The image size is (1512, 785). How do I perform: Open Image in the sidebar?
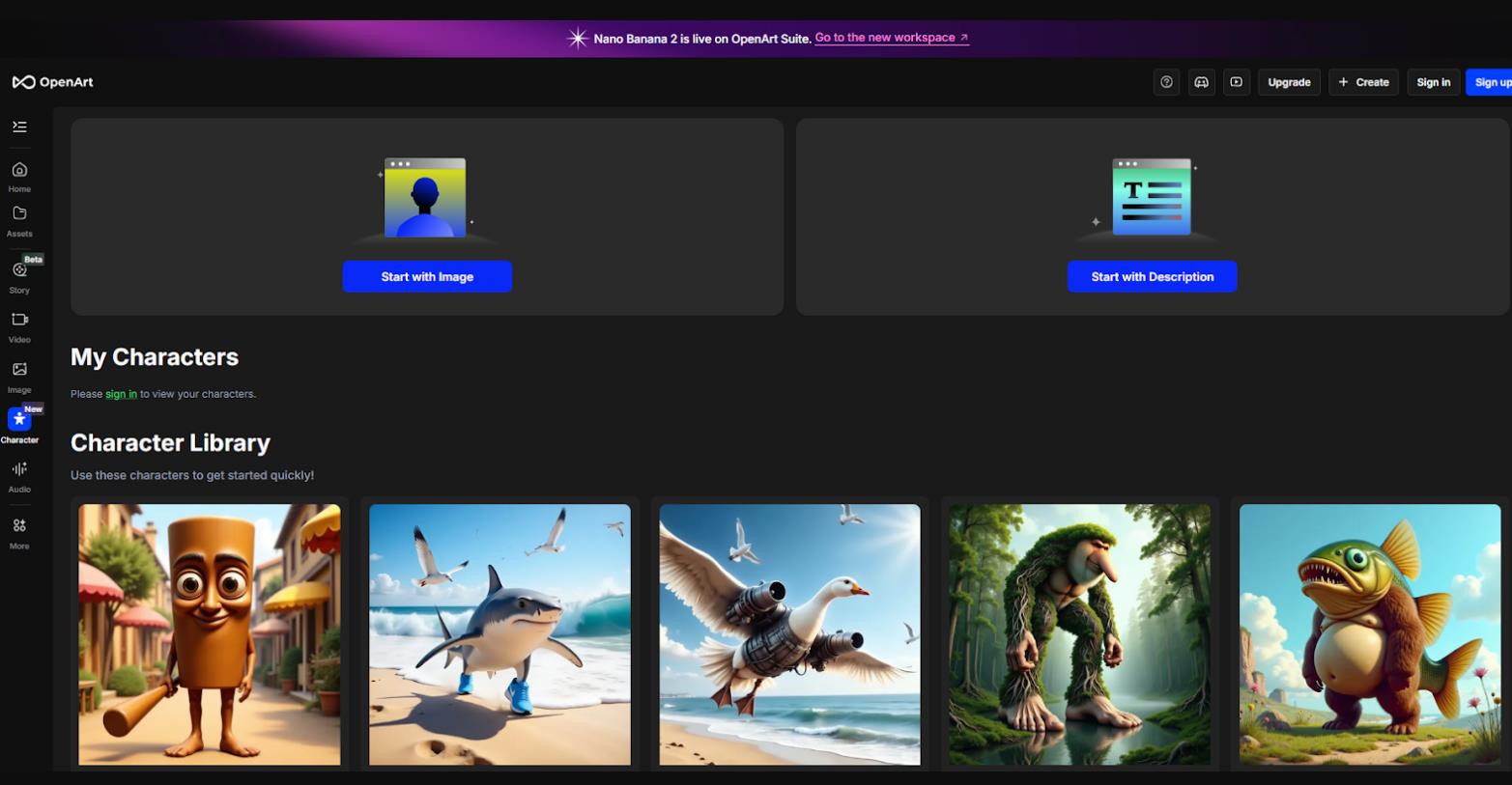[19, 378]
